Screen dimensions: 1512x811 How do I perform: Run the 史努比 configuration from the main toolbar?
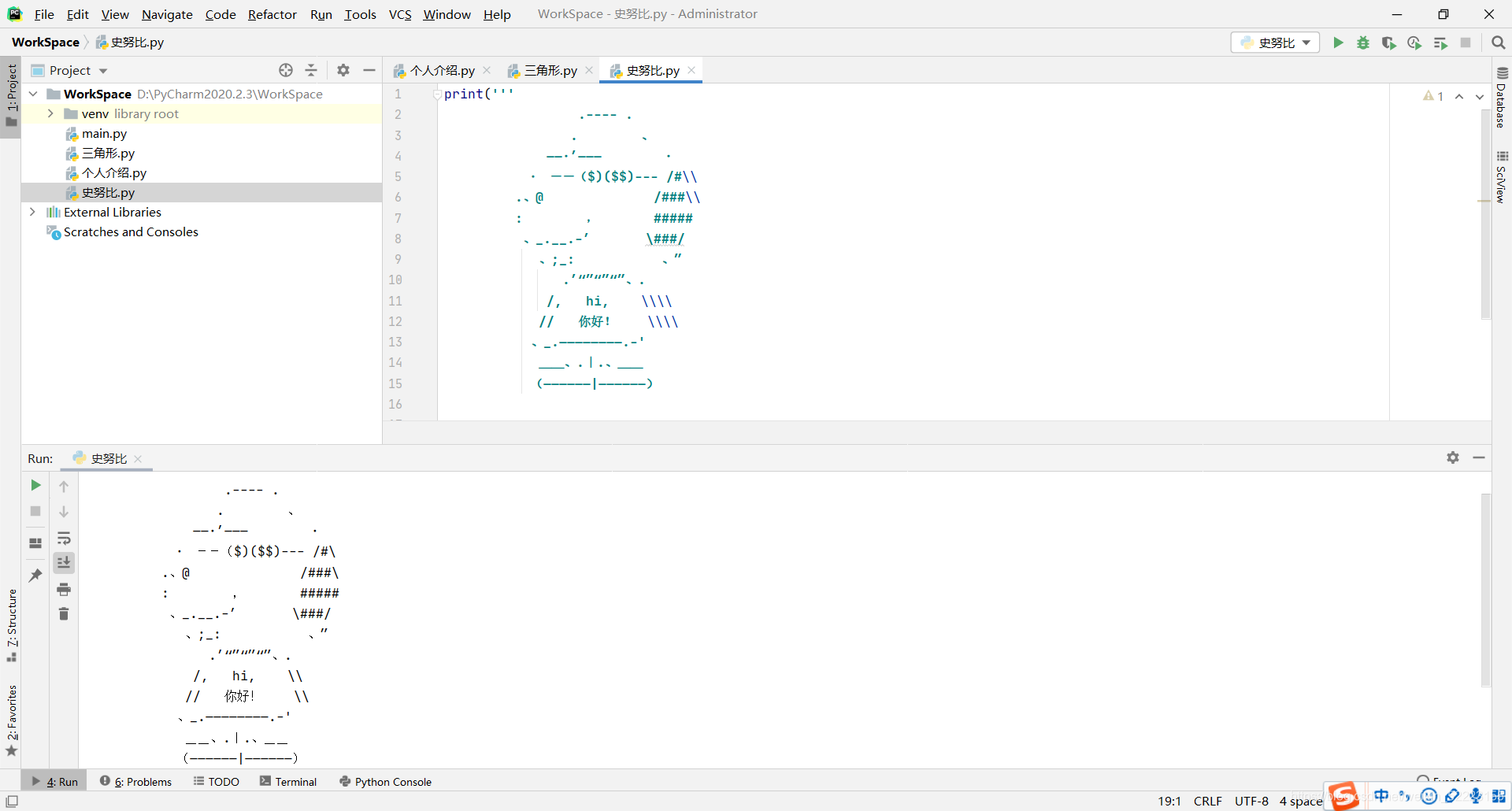point(1338,43)
